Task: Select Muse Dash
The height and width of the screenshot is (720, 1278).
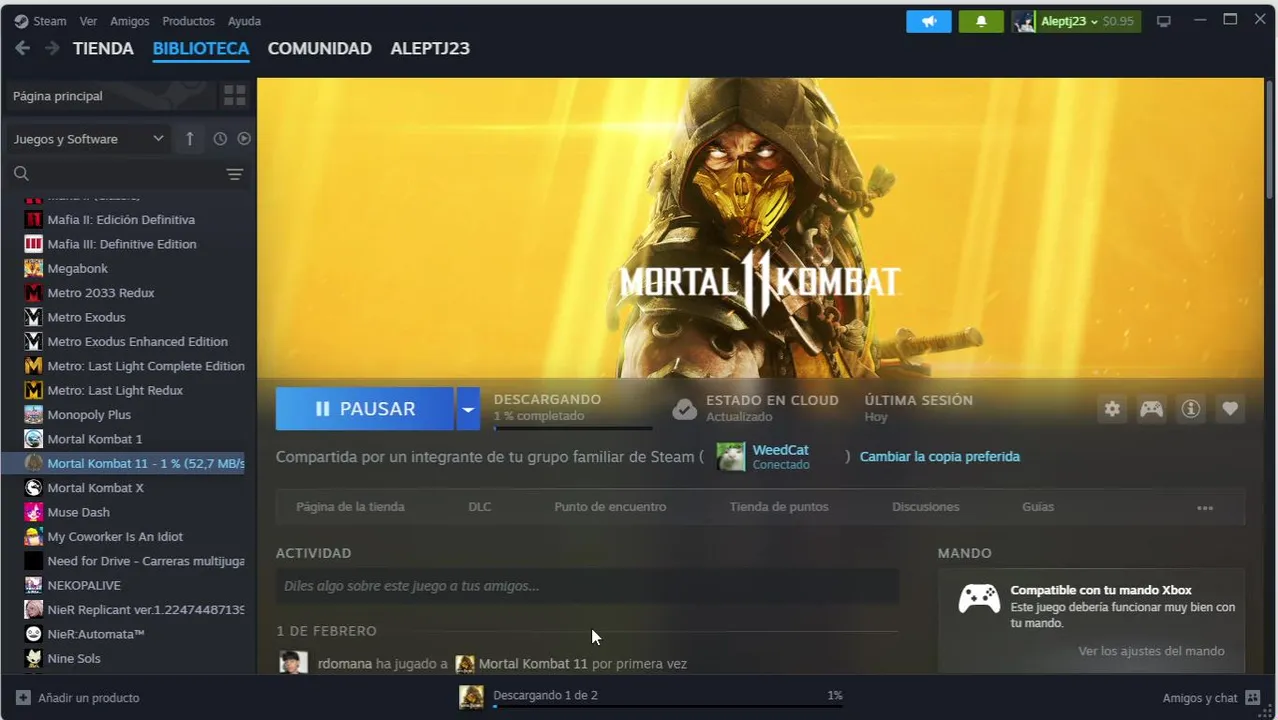Action: point(79,512)
